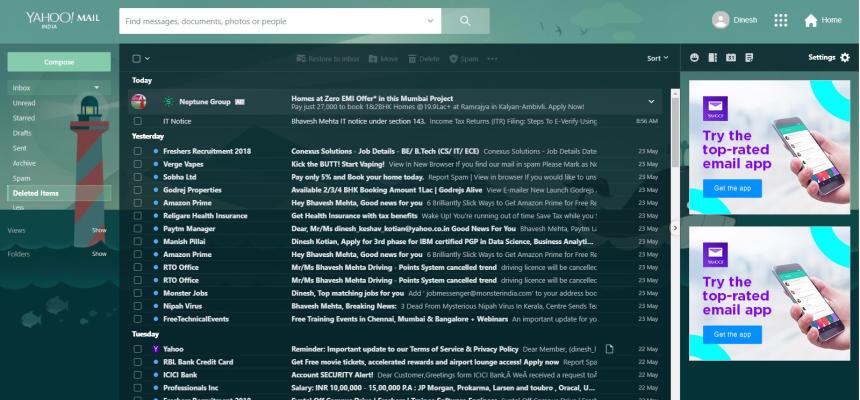Check the Religare Health Insurance checkbox
Screen dimensions: 860x400
coord(138,216)
